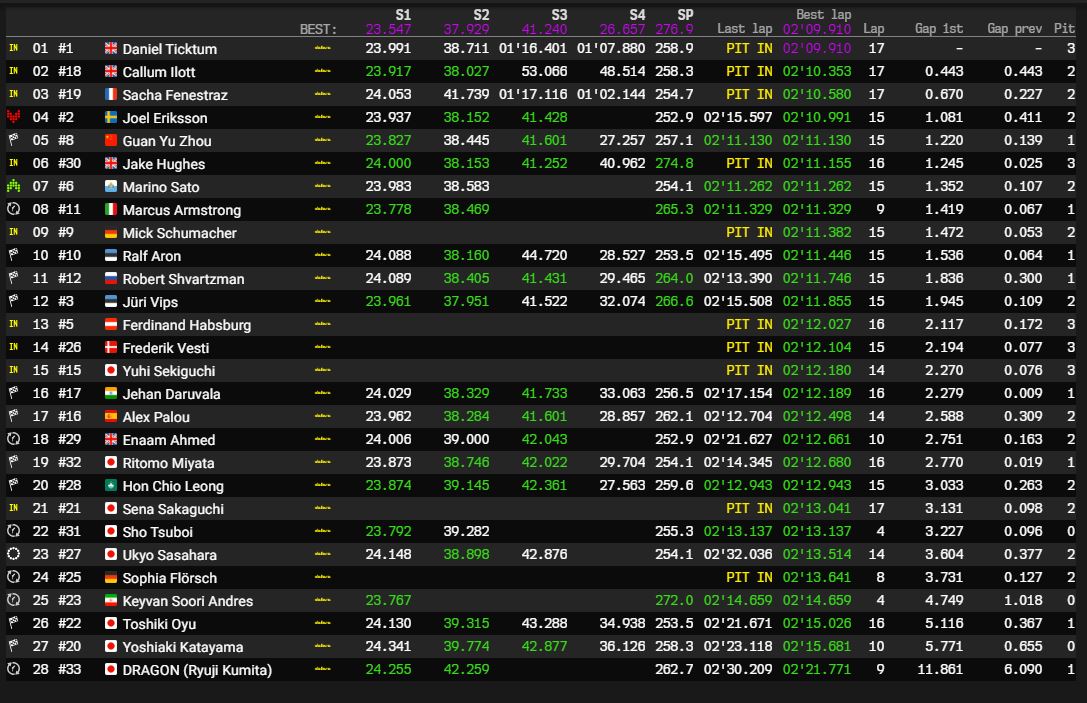Click Marino Sato's green status icon
1087x703 pixels.
(13, 186)
